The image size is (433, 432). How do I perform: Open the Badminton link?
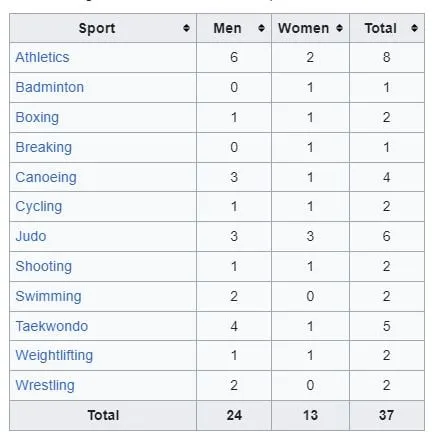tap(50, 87)
